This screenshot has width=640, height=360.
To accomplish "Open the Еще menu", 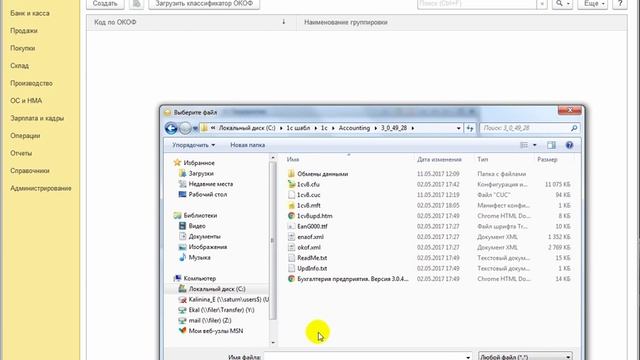I will (593, 4).
